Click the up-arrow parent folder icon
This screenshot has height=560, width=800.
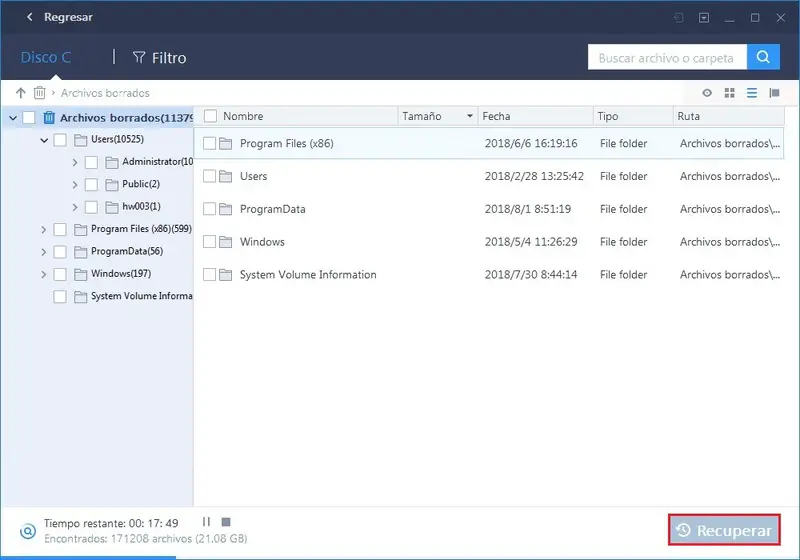click(20, 93)
